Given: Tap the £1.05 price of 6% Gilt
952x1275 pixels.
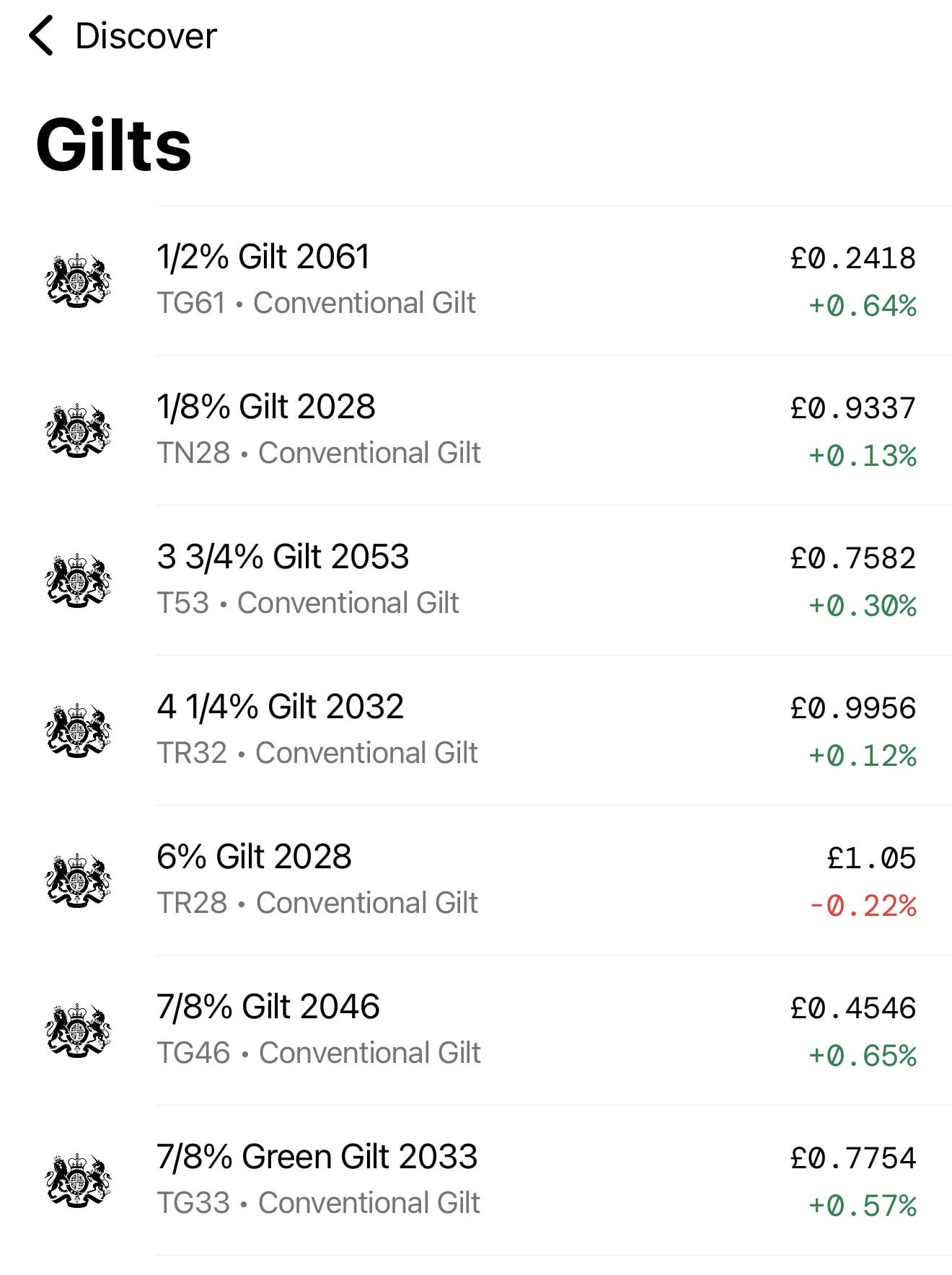Looking at the screenshot, I should 871,858.
